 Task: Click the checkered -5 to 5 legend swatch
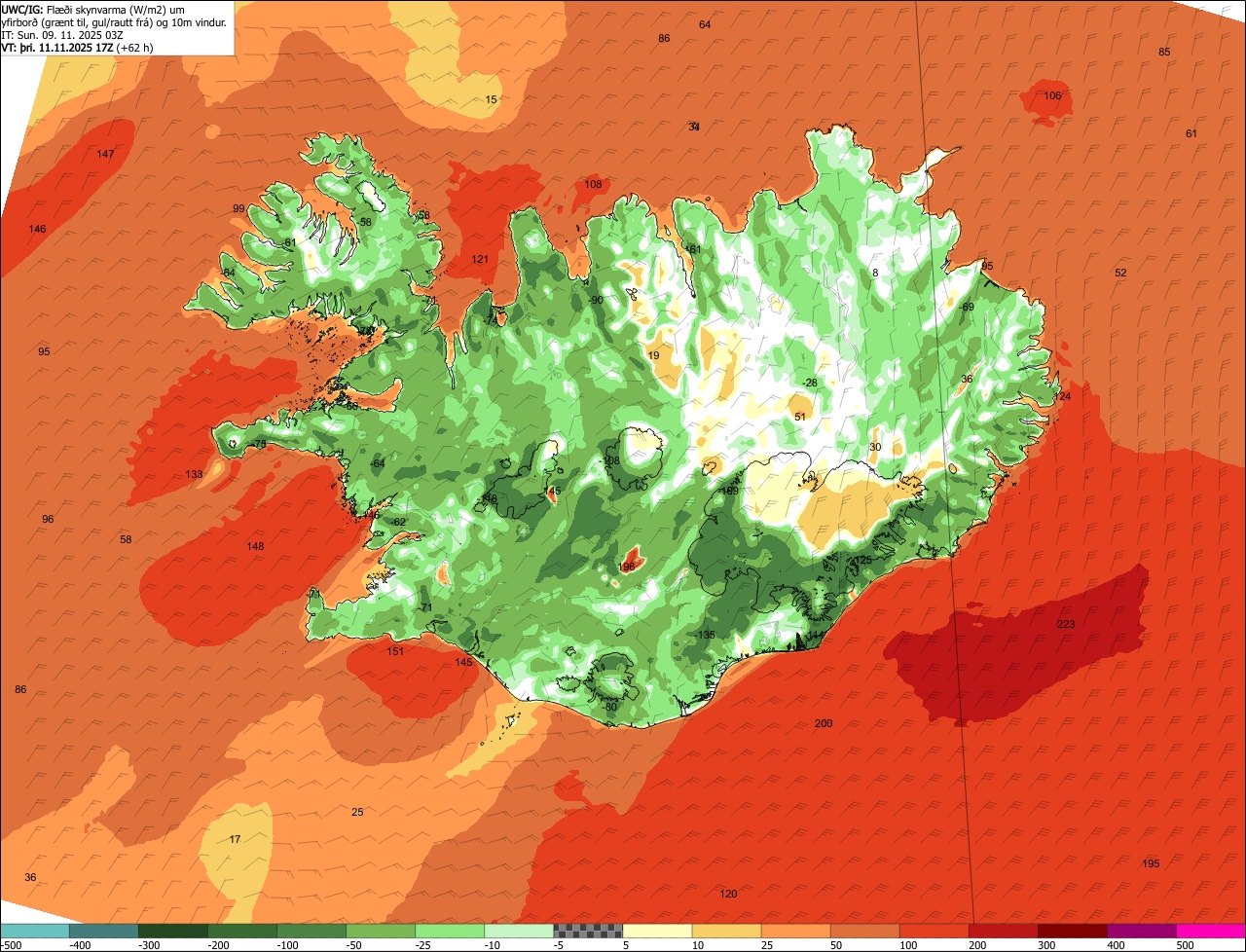coord(588,931)
